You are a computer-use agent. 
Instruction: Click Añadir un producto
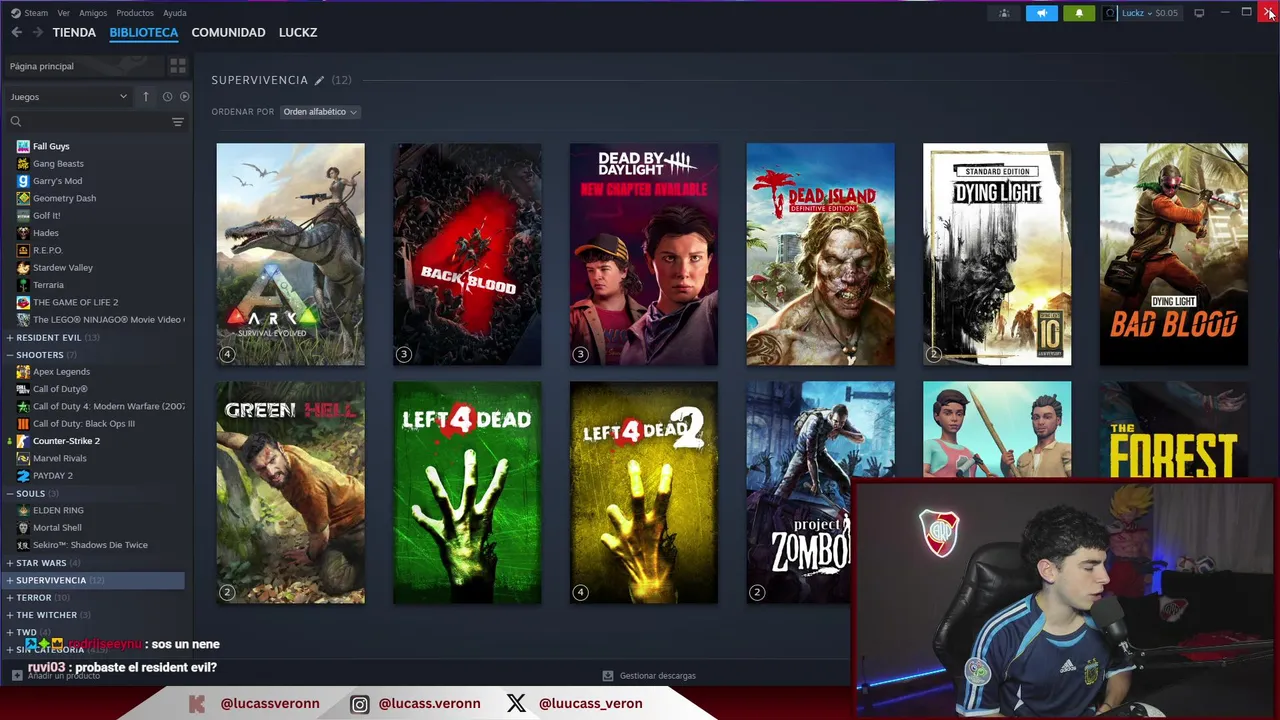pos(64,676)
